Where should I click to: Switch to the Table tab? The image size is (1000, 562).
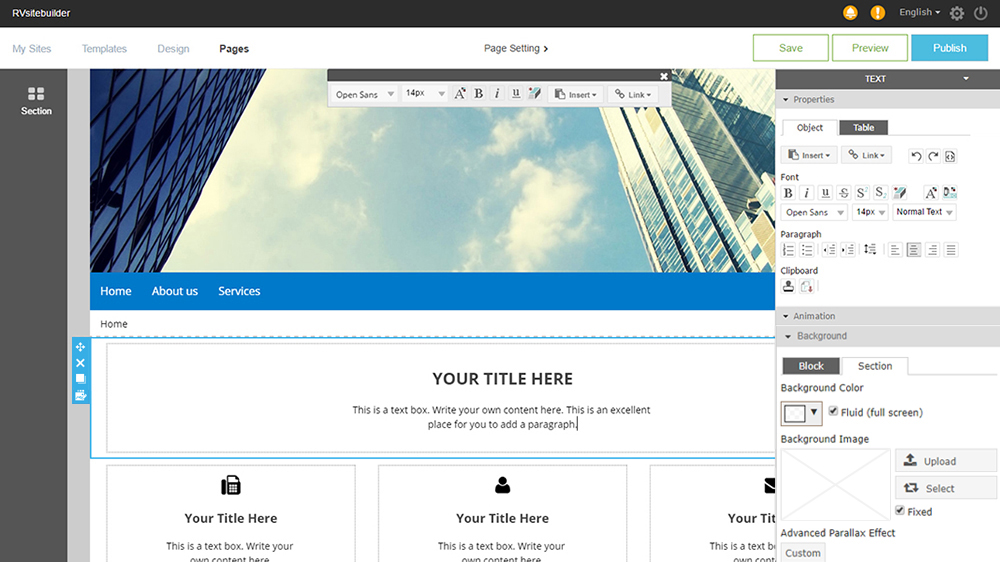[863, 127]
